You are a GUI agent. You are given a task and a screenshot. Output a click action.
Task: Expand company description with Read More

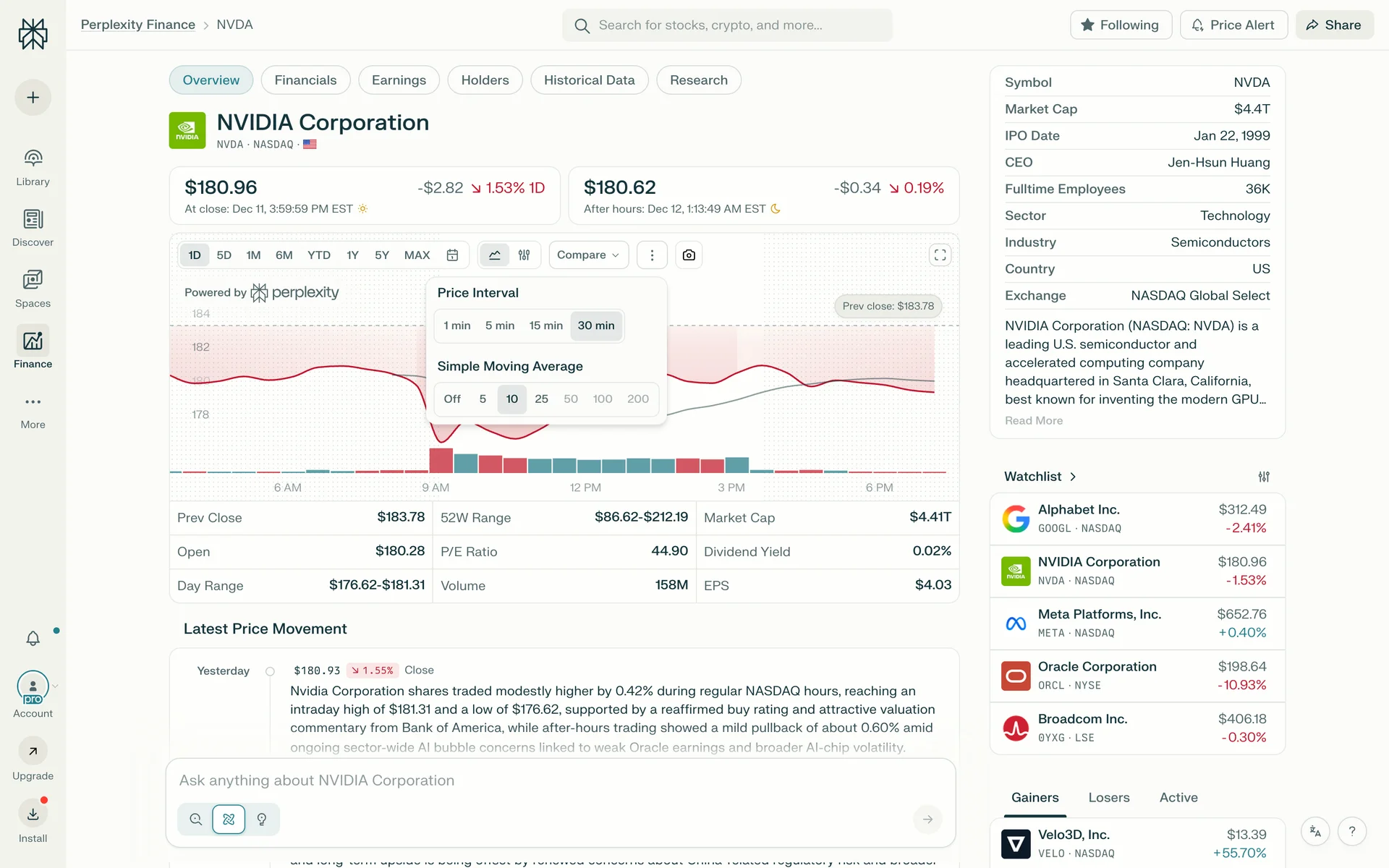tap(1033, 420)
